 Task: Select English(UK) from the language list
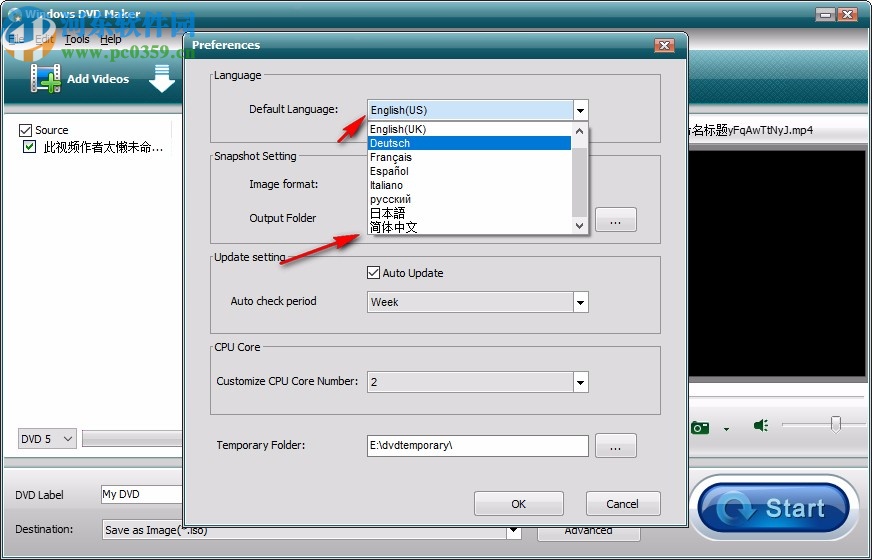pyautogui.click(x=469, y=129)
